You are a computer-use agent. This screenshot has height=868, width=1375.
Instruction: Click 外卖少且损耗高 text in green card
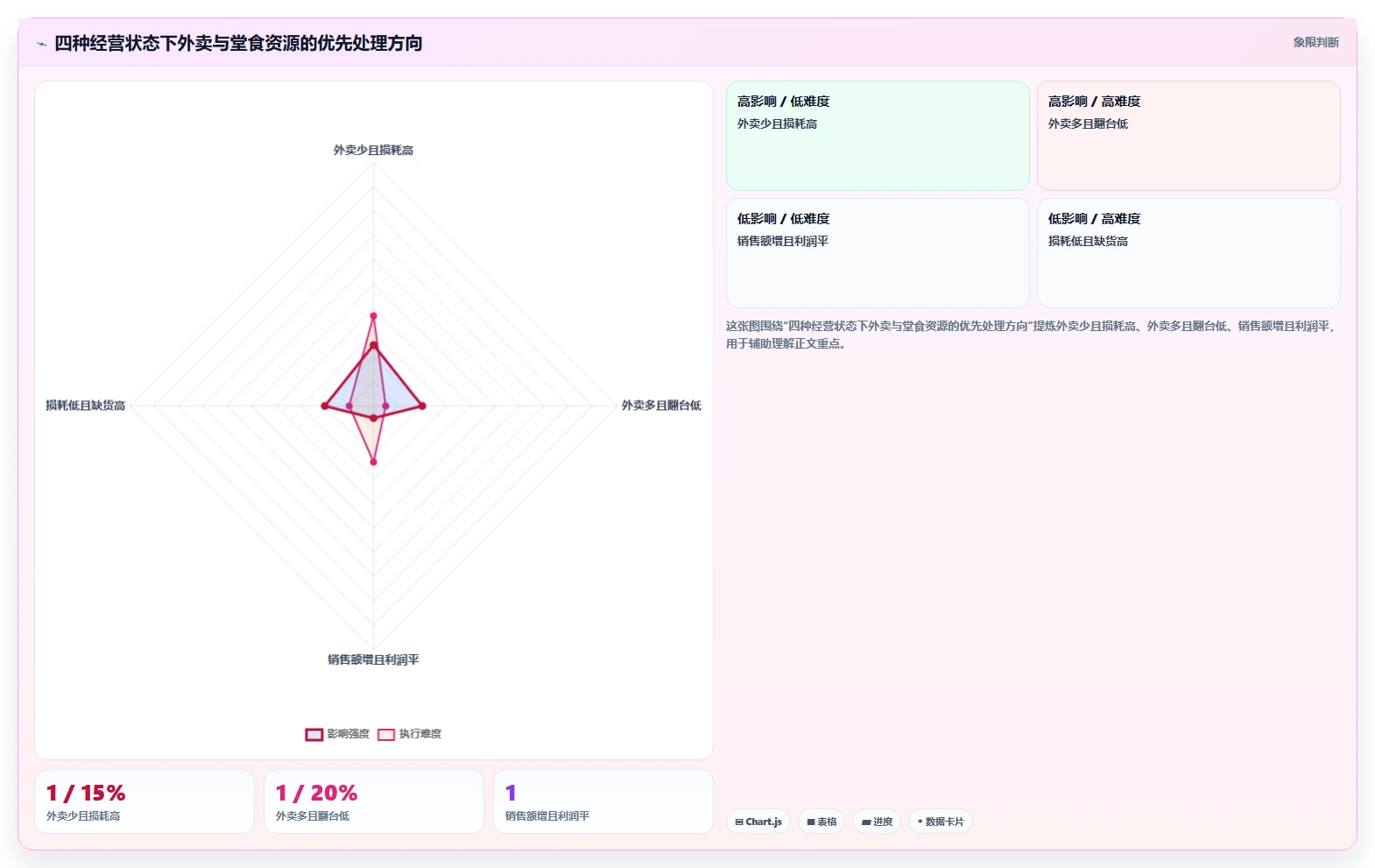pyautogui.click(x=777, y=123)
